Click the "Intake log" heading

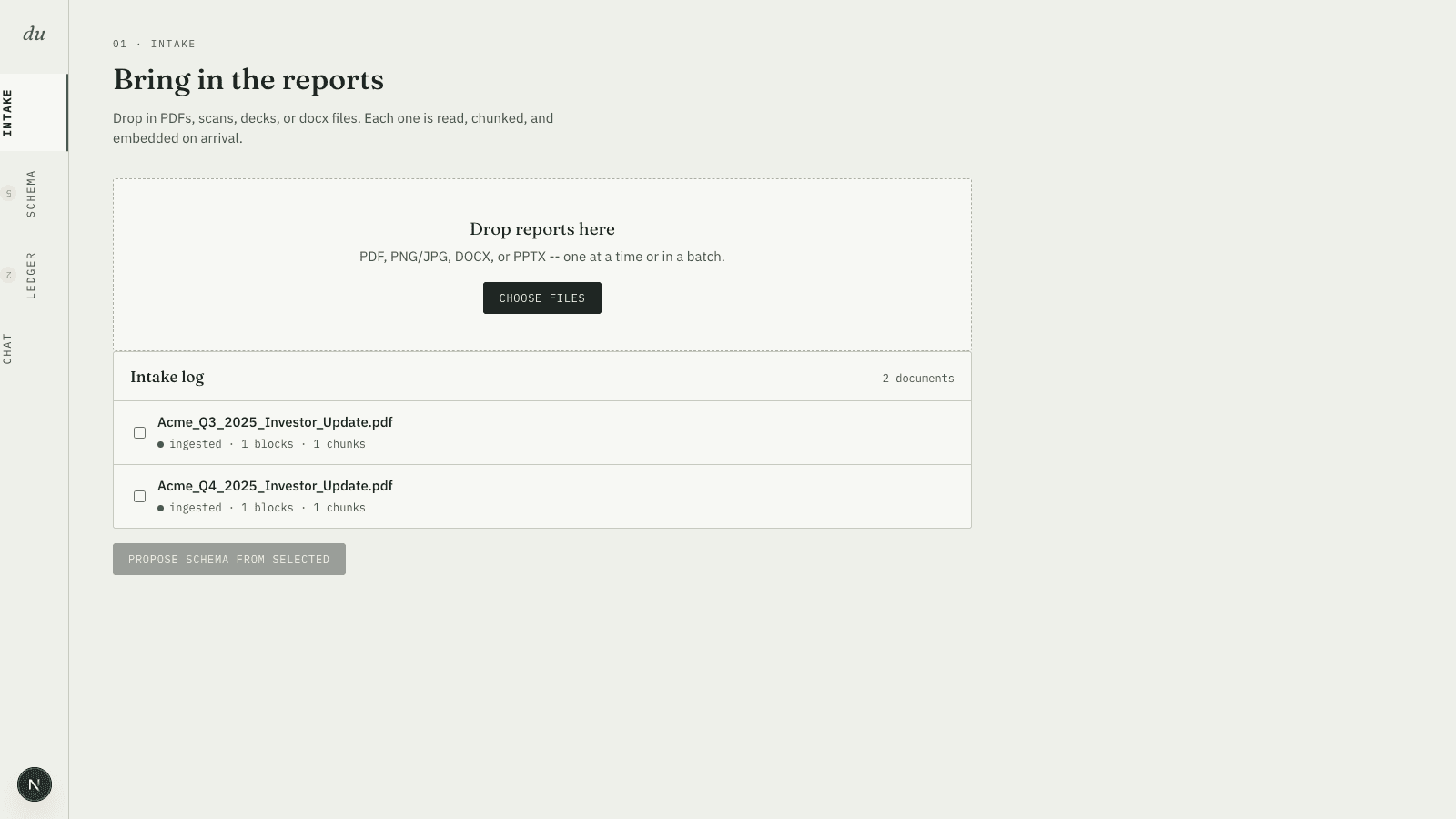(167, 377)
